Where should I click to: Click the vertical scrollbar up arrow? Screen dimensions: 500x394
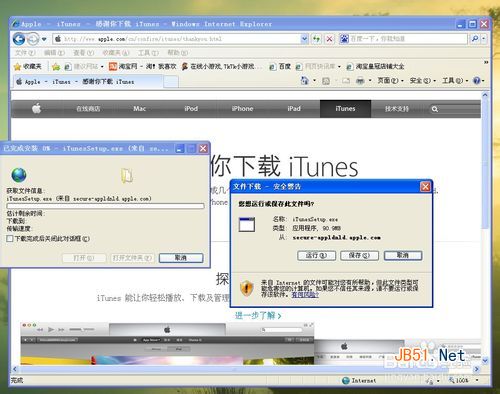[x=485, y=95]
